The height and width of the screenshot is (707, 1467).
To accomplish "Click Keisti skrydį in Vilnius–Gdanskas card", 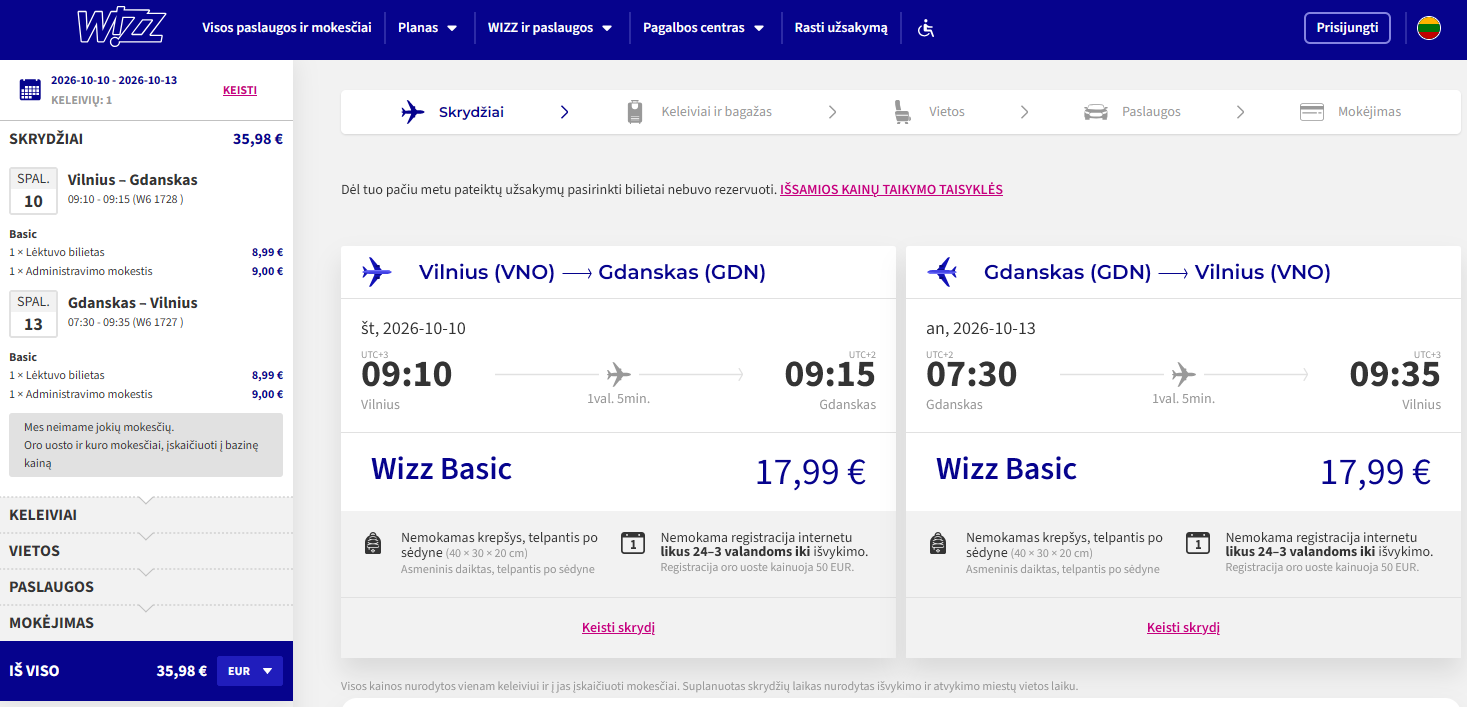I will coord(618,628).
